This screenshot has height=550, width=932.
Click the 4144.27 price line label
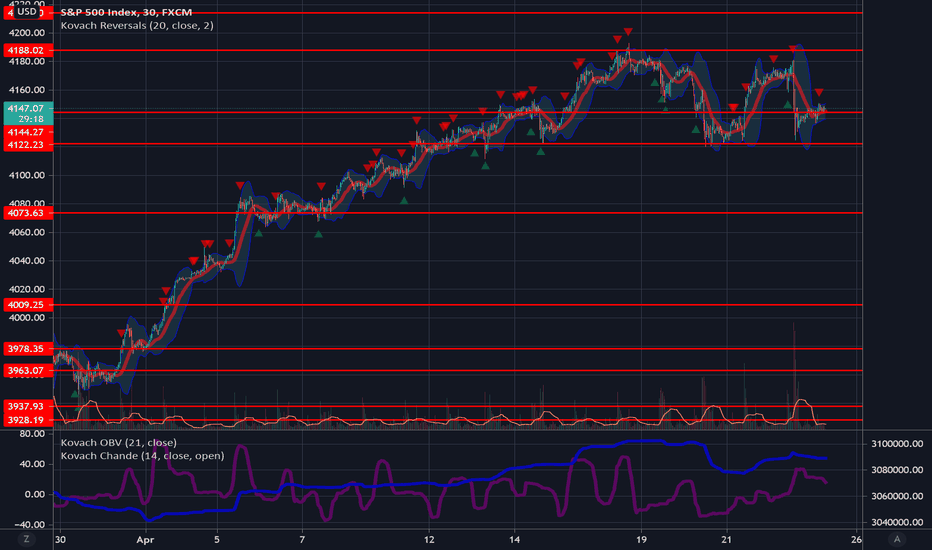point(27,132)
